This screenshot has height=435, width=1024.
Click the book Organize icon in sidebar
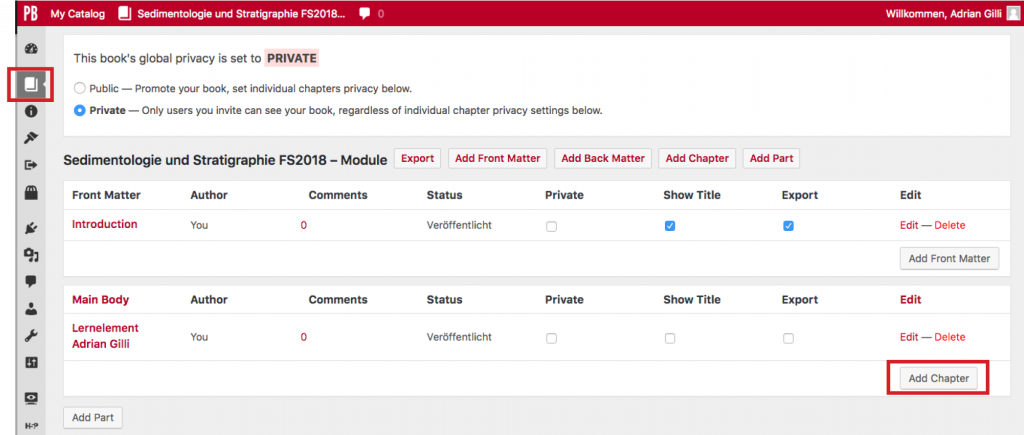[31, 84]
